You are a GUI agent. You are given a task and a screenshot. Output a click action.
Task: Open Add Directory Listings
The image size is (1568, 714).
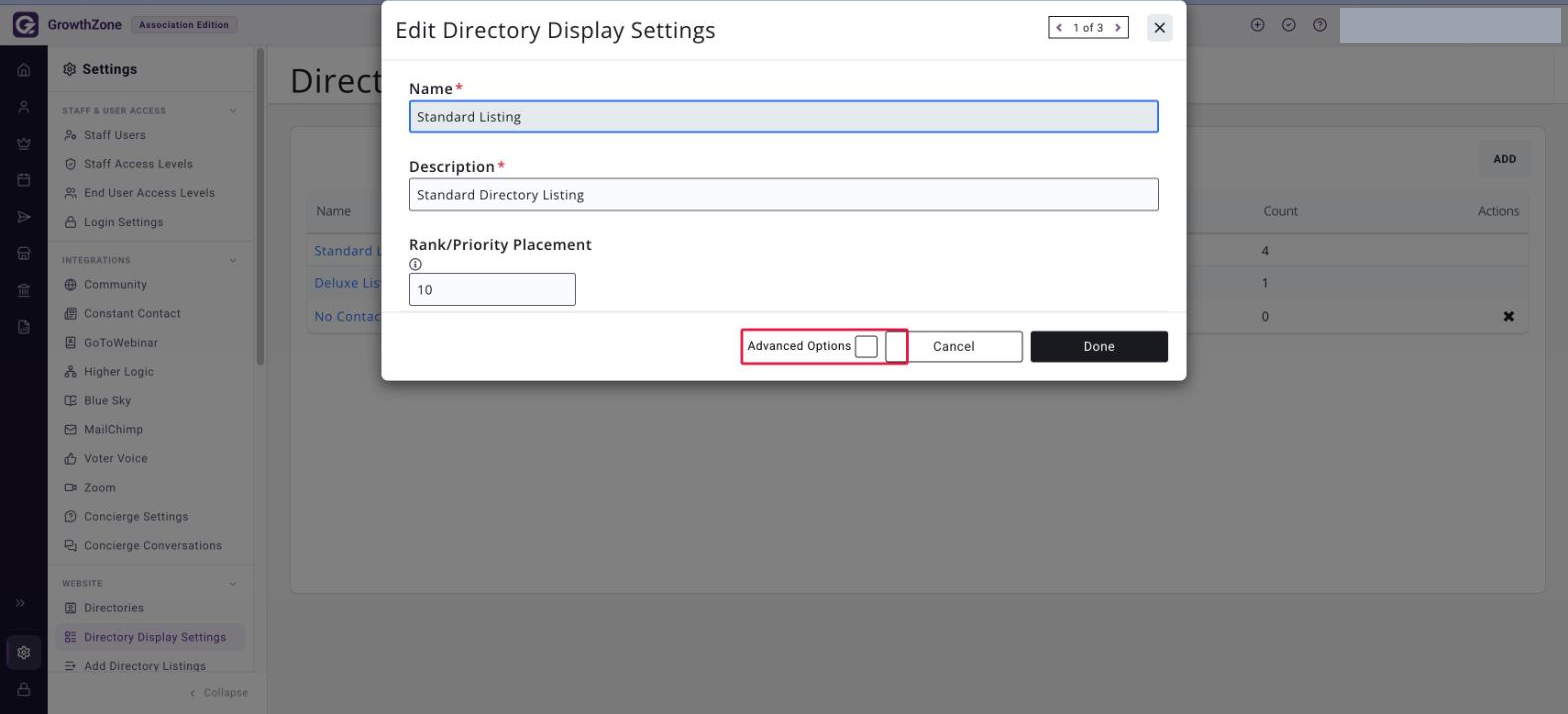[145, 666]
